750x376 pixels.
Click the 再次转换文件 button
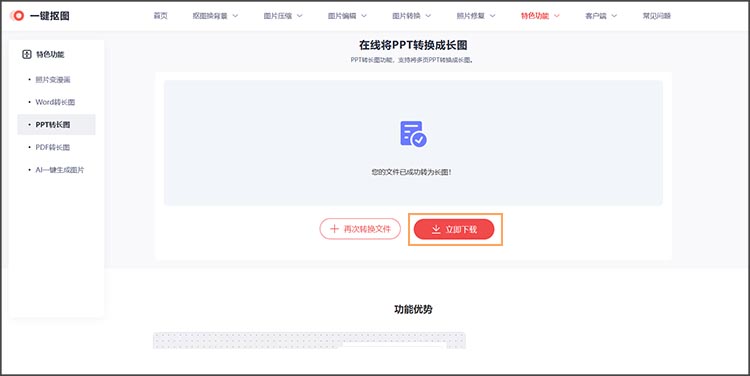click(360, 229)
